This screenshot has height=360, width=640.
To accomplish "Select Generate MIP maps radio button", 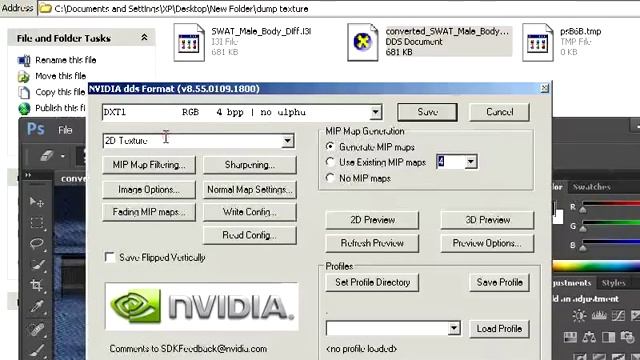I will tap(330, 146).
